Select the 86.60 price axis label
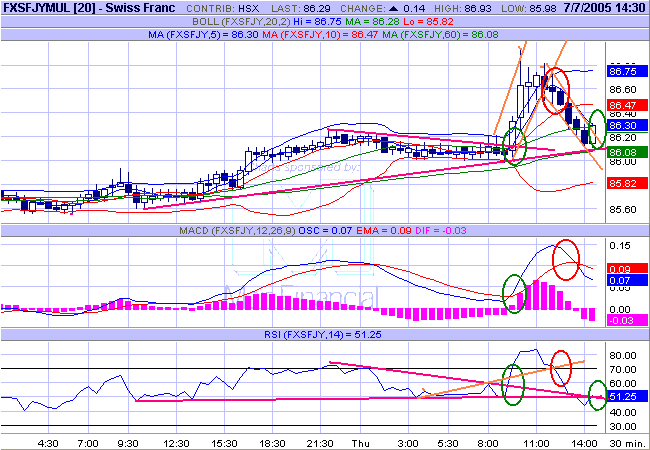 [x=623, y=90]
